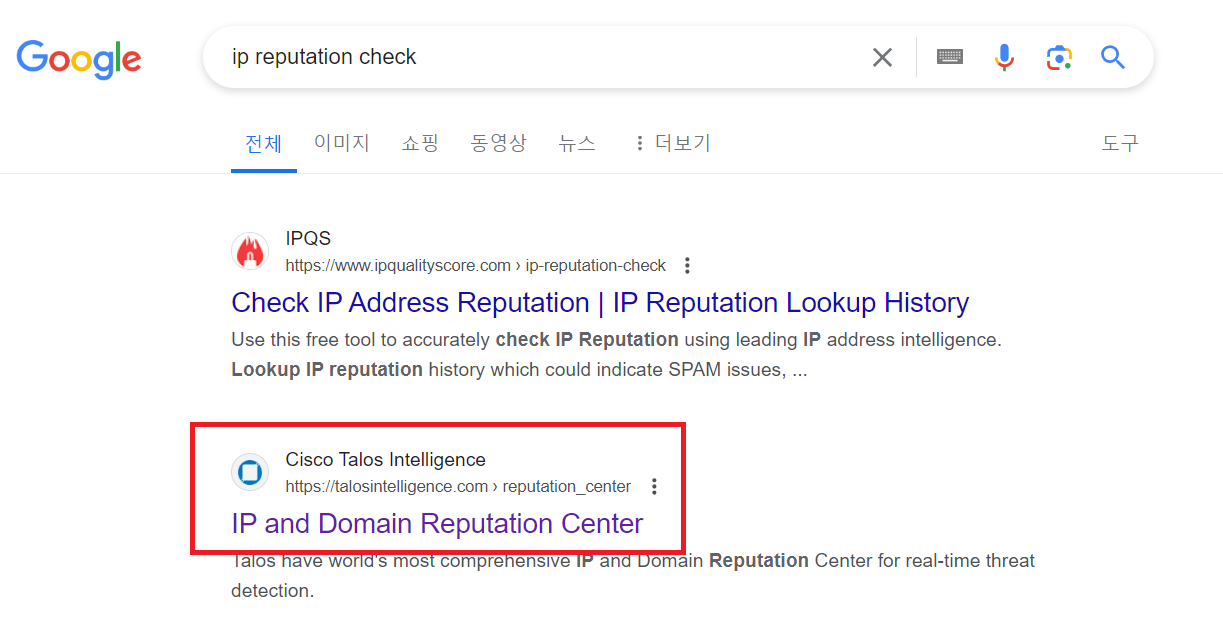
Task: Click the ipqualityscore.com URL breadcrumb
Action: coord(475,265)
